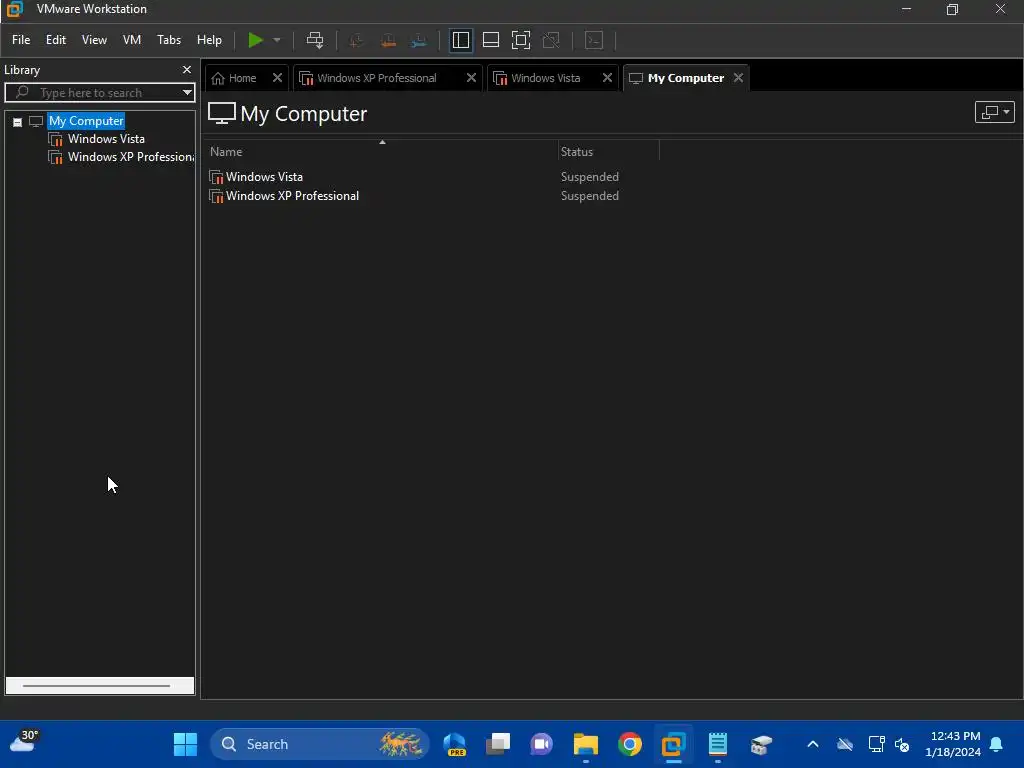The image size is (1024, 768).
Task: Enter full screen mode icon
Action: 520,40
